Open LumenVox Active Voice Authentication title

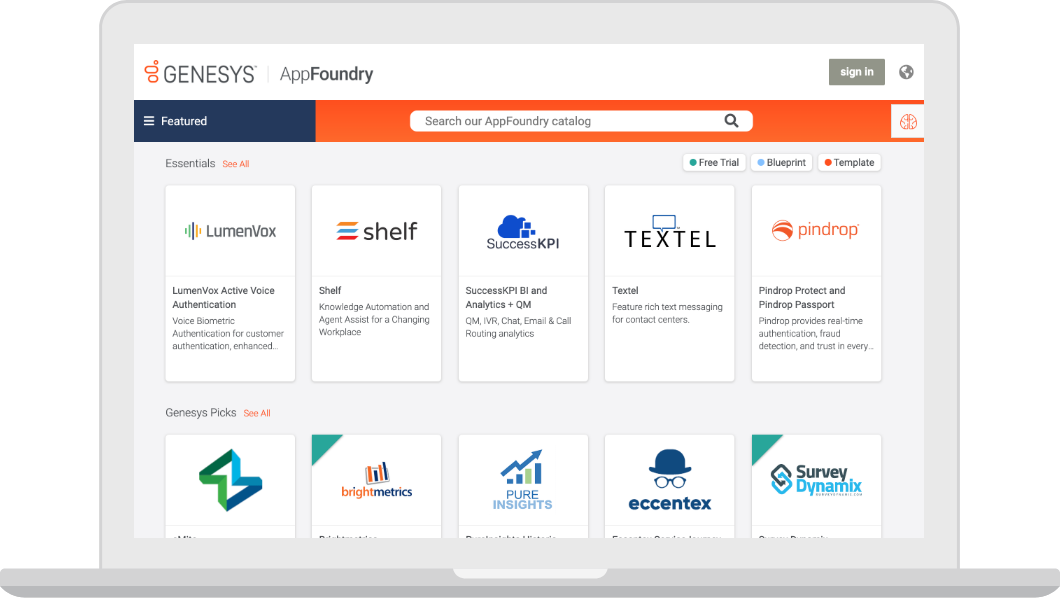[x=224, y=297]
